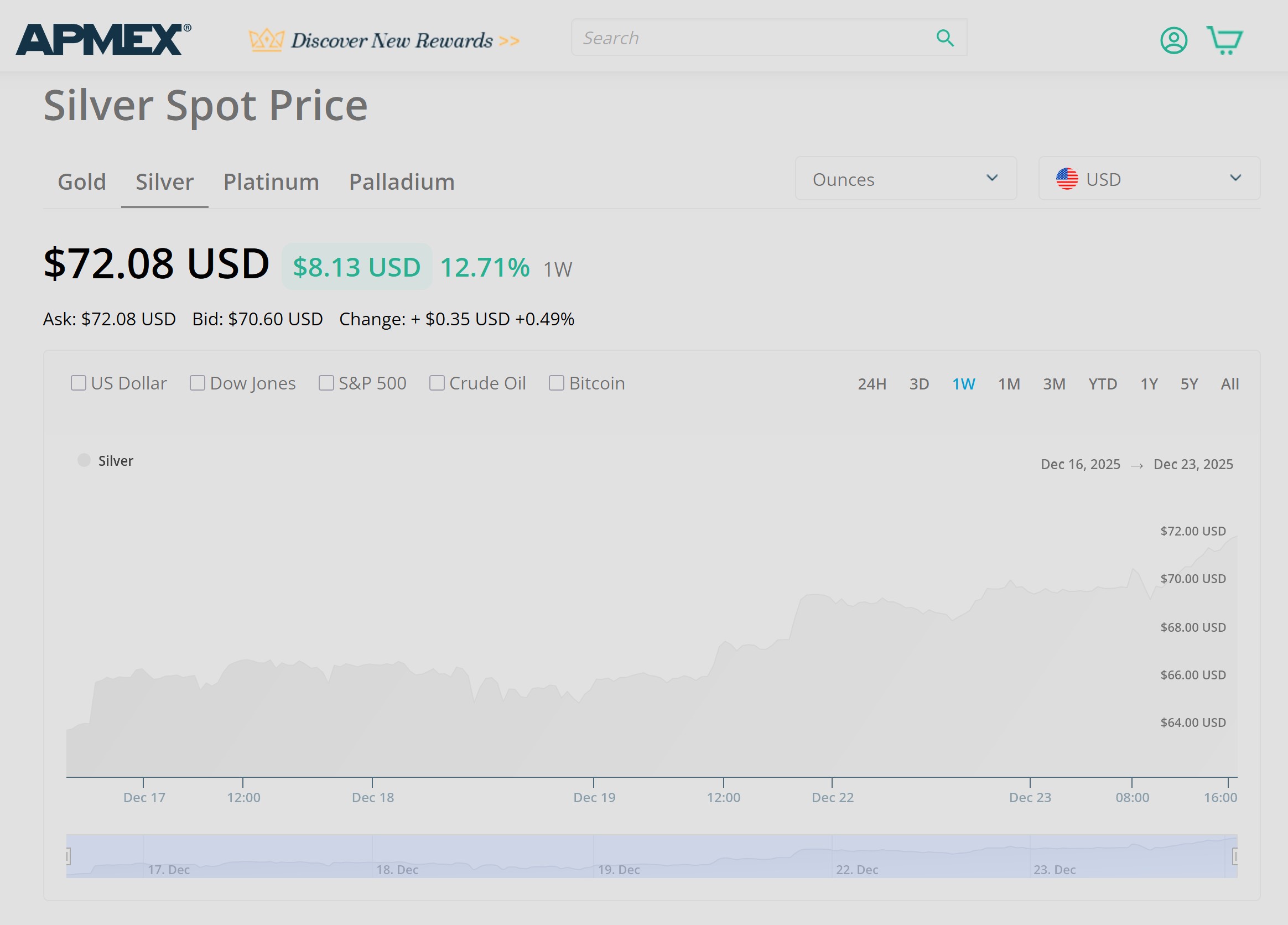Open the USD currency dropdown

coord(1149,179)
